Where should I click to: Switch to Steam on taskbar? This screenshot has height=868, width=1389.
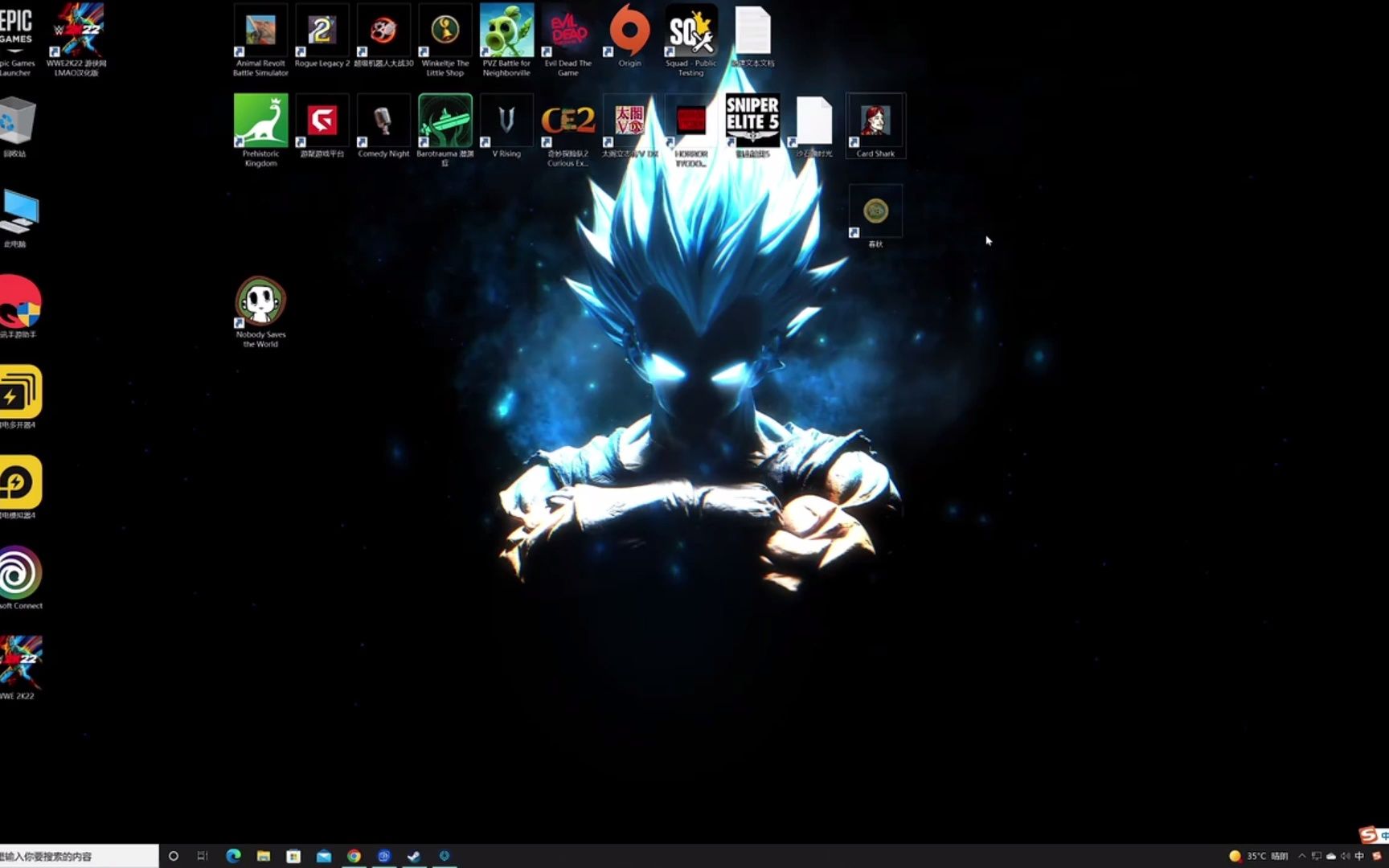[414, 856]
